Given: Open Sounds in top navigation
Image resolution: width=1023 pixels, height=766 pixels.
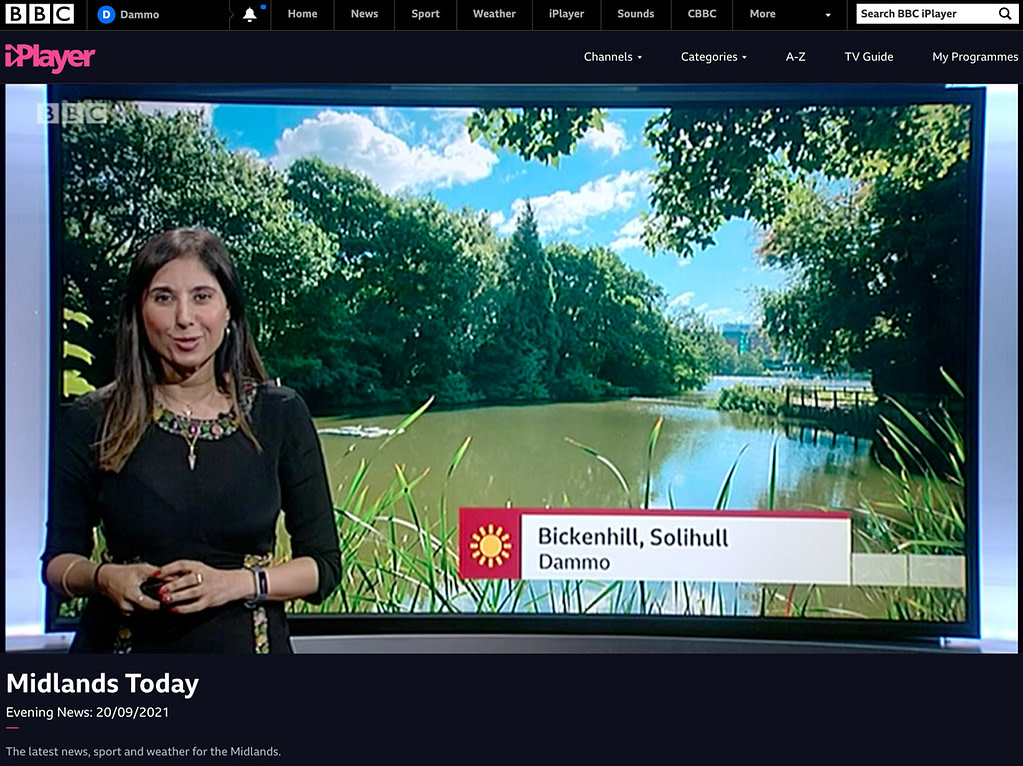Looking at the screenshot, I should pos(635,14).
